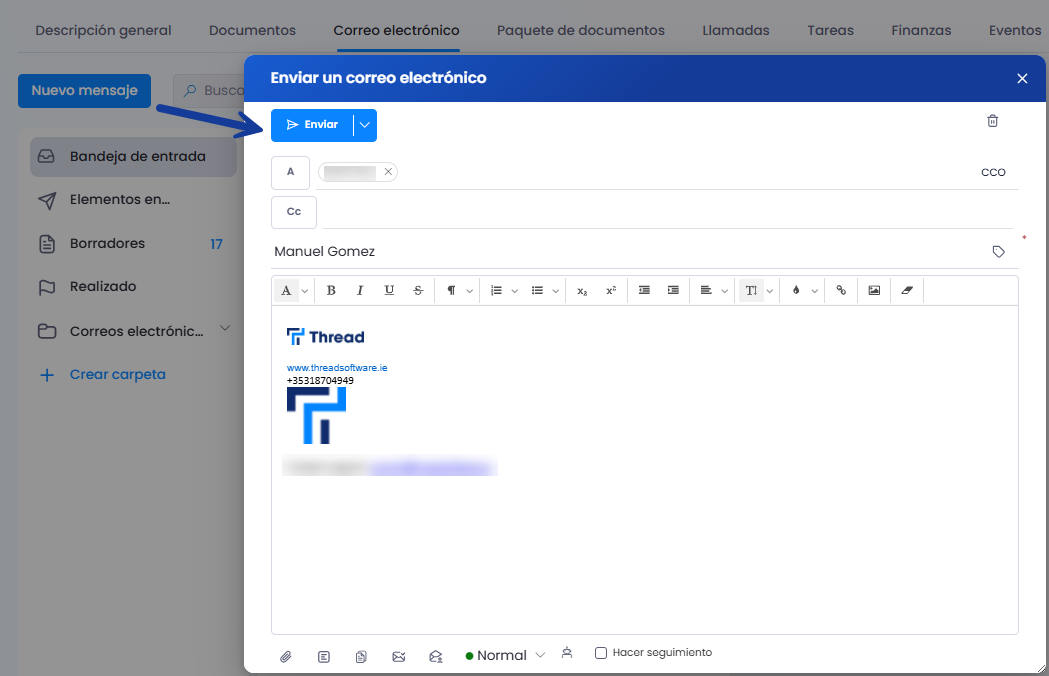Click the text template icon at bottom
Image resolution: width=1049 pixels, height=676 pixels.
(x=324, y=657)
